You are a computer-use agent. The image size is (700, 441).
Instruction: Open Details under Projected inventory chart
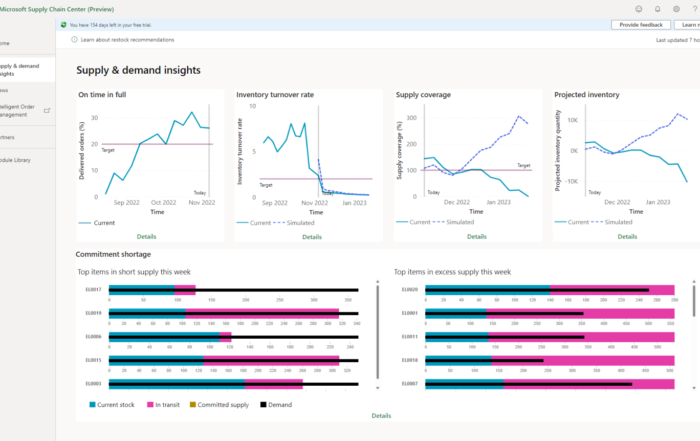627,237
